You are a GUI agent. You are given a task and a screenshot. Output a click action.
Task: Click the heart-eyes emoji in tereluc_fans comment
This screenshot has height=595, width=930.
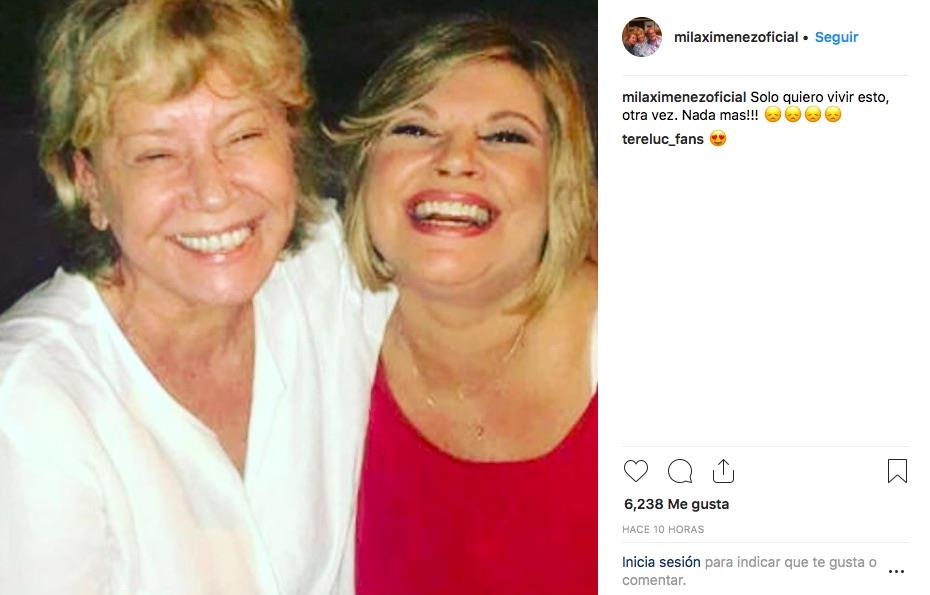(717, 139)
